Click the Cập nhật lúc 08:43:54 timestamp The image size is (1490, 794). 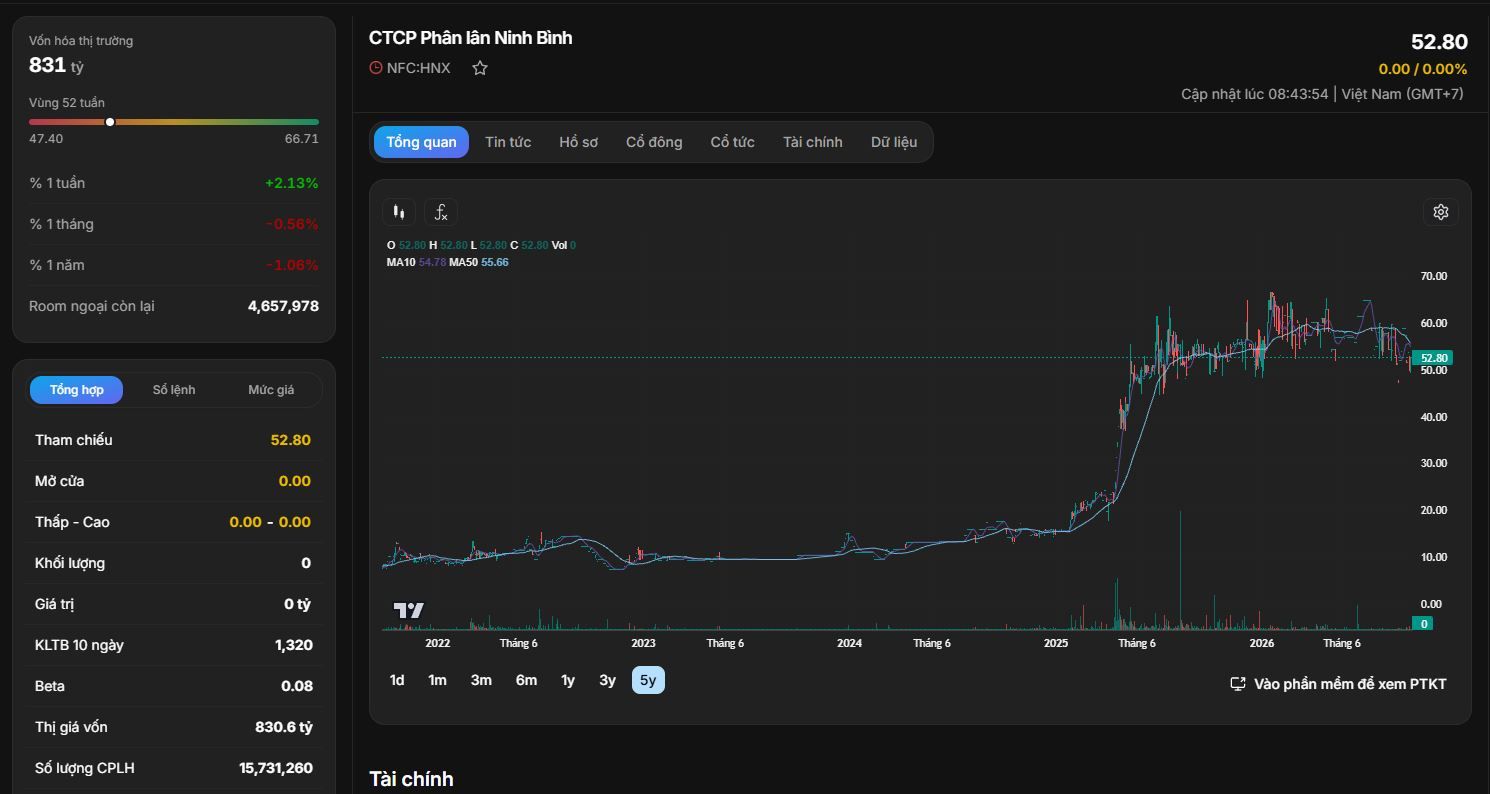pyautogui.click(x=1255, y=94)
